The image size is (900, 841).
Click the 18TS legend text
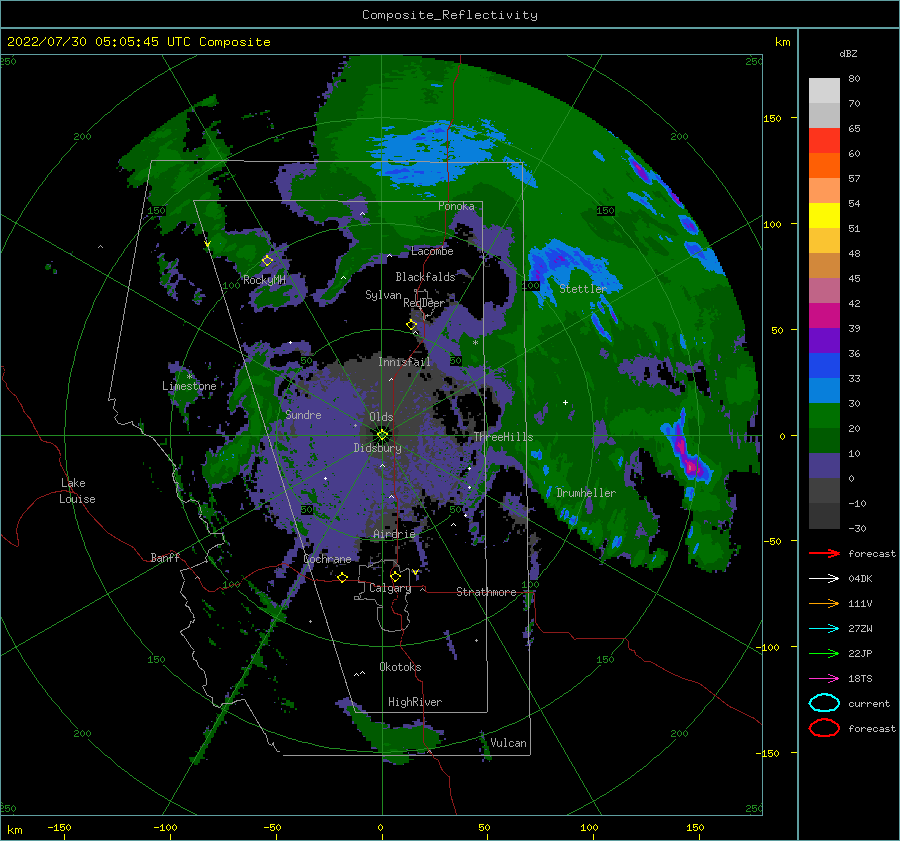point(860,679)
